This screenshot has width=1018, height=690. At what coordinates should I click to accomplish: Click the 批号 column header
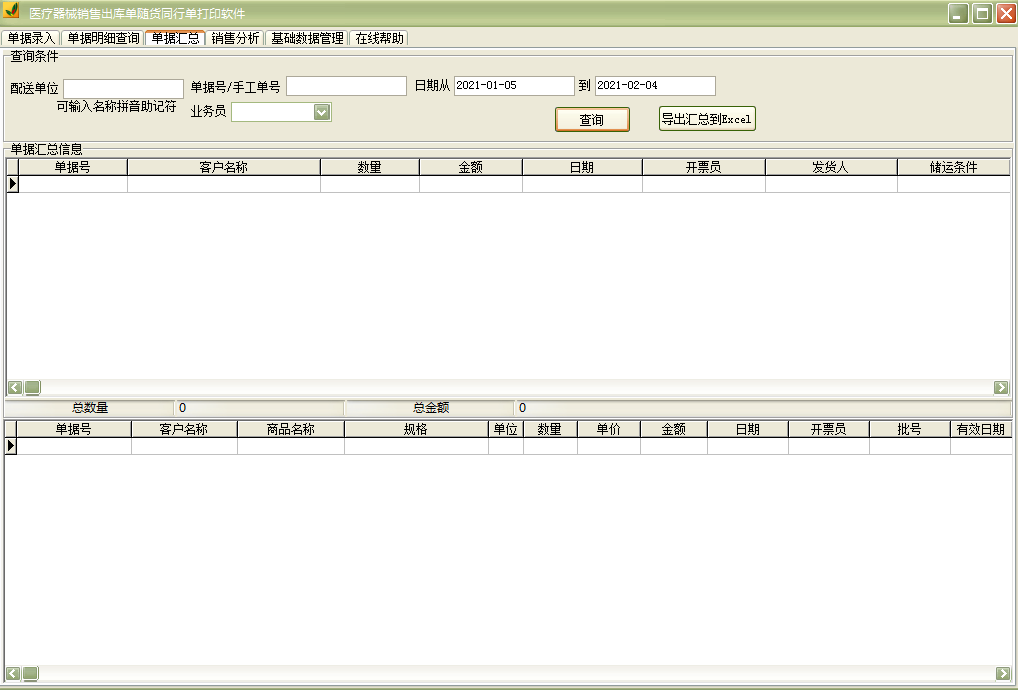(910, 429)
